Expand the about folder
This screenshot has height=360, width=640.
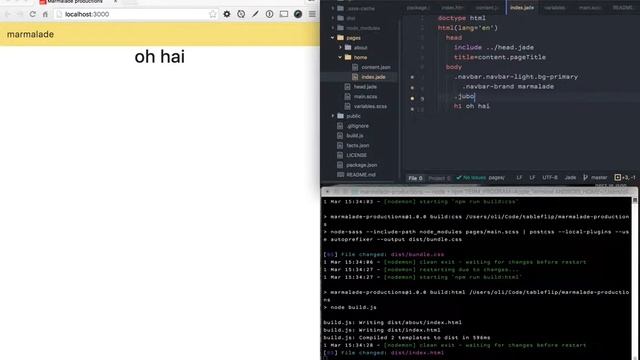pos(340,48)
